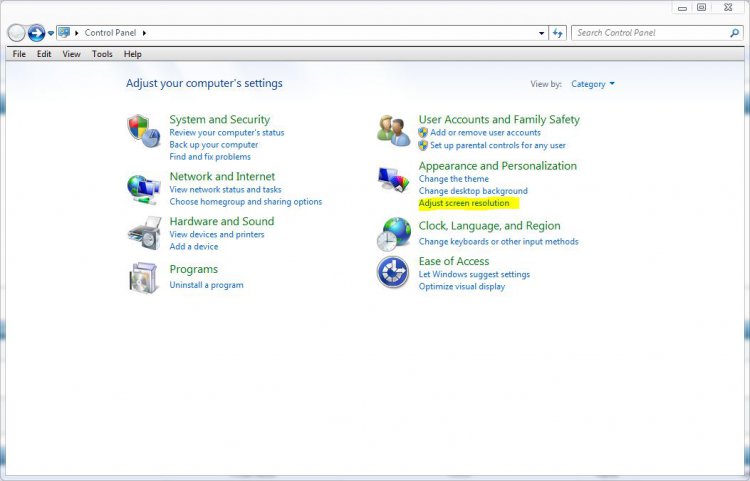Click Adjust screen resolution

(x=464, y=203)
